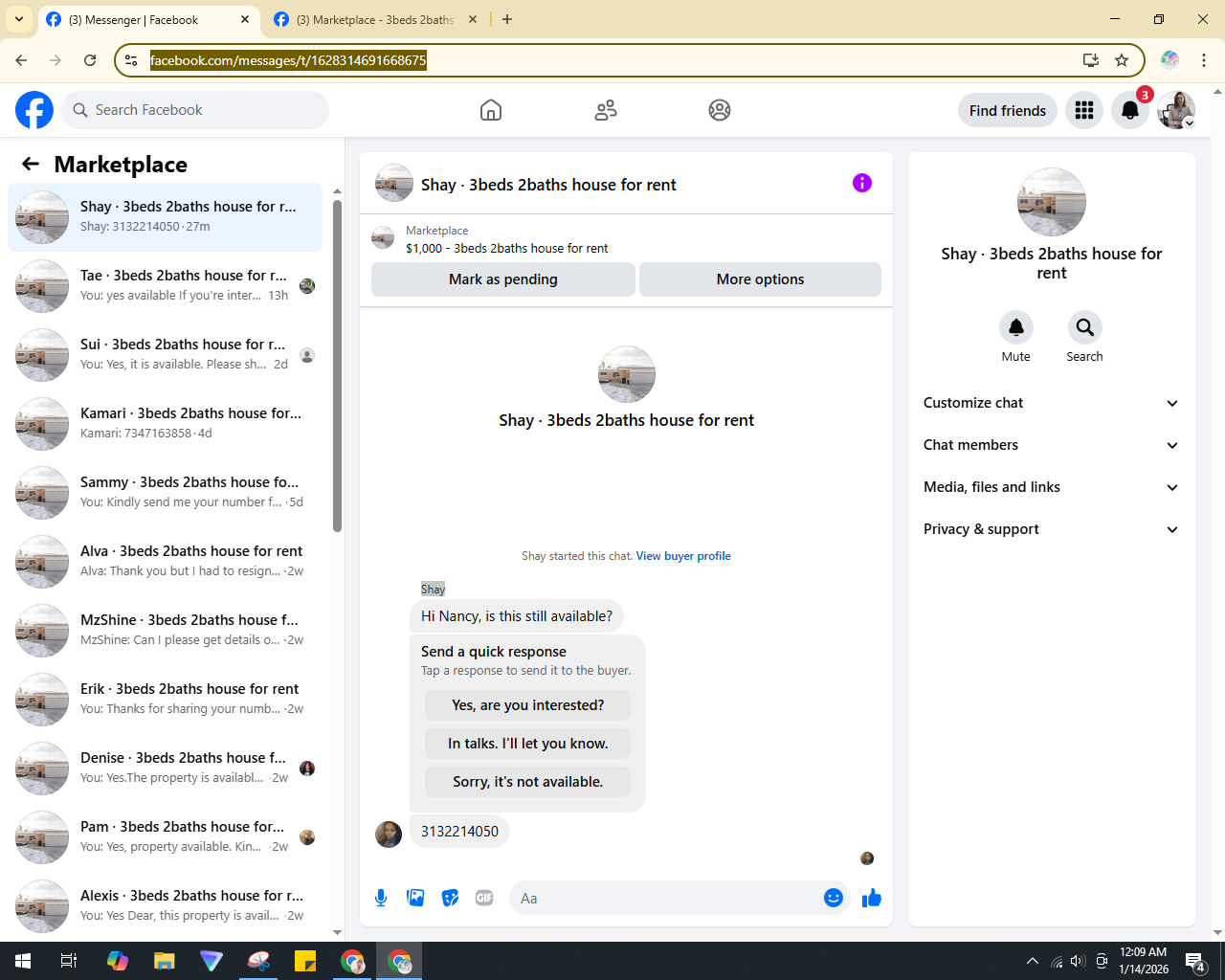The height and width of the screenshot is (980, 1225).
Task: Open Alva conversation in list
Action: (x=166, y=562)
